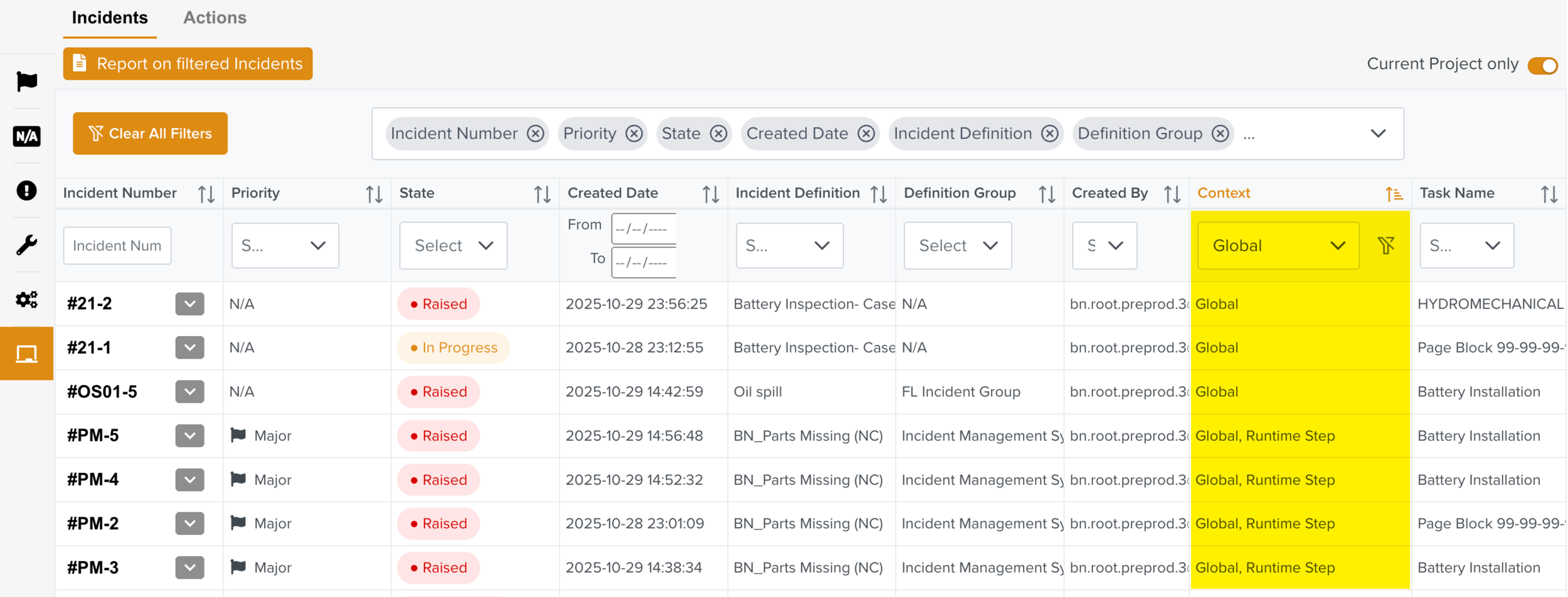This screenshot has width=1568, height=597.
Task: Switch to the Actions tab
Action: point(215,18)
